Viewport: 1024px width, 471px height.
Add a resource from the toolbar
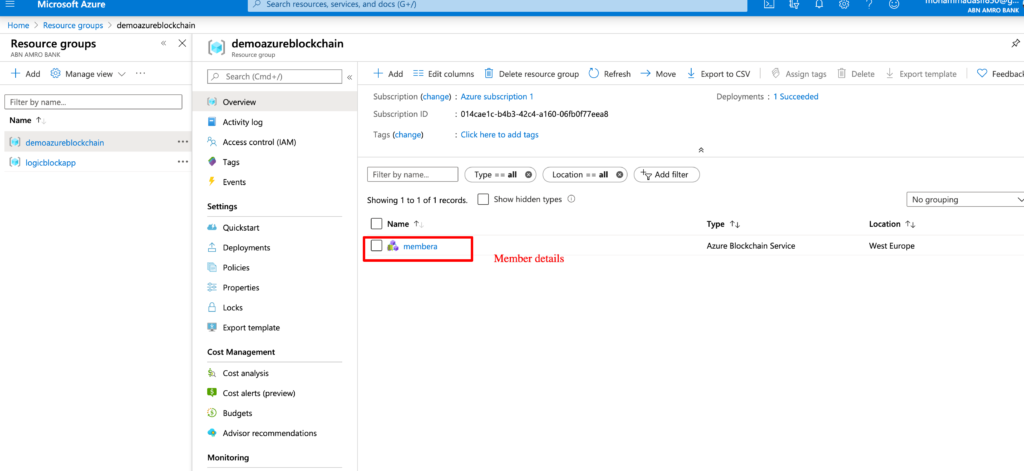388,74
